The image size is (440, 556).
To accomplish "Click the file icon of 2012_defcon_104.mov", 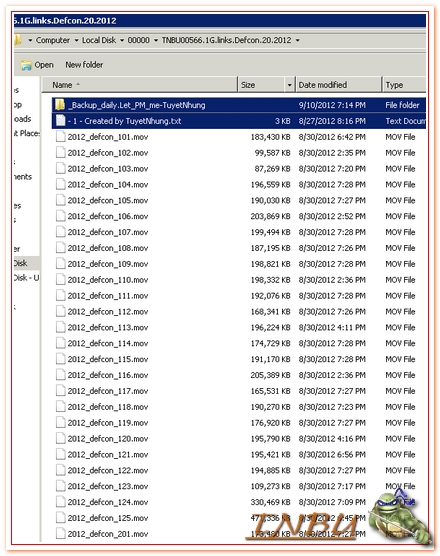I will (x=61, y=184).
